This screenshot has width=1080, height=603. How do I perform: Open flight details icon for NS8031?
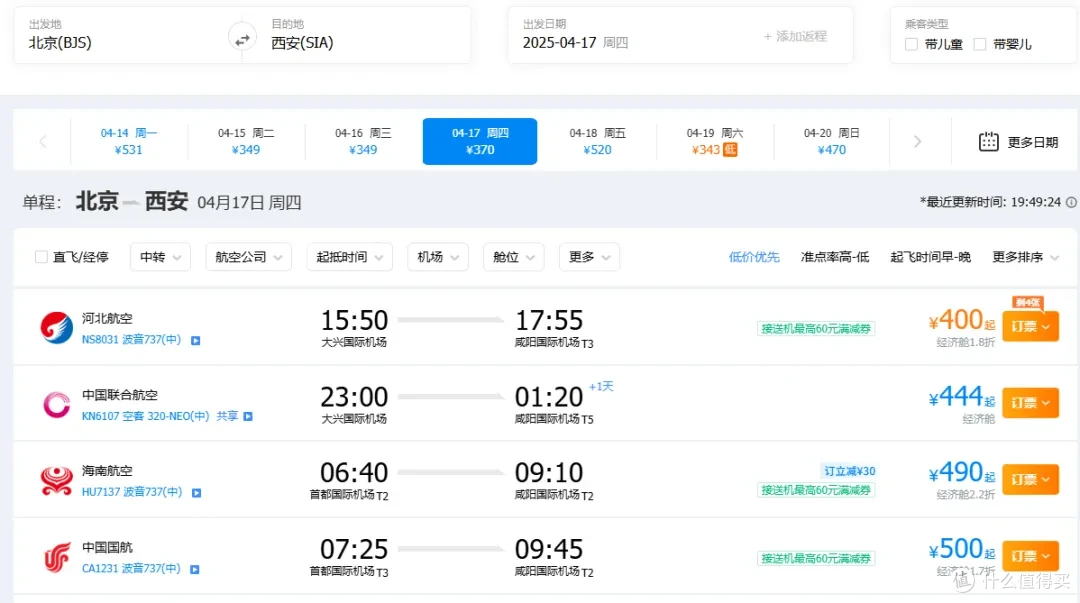click(x=196, y=340)
